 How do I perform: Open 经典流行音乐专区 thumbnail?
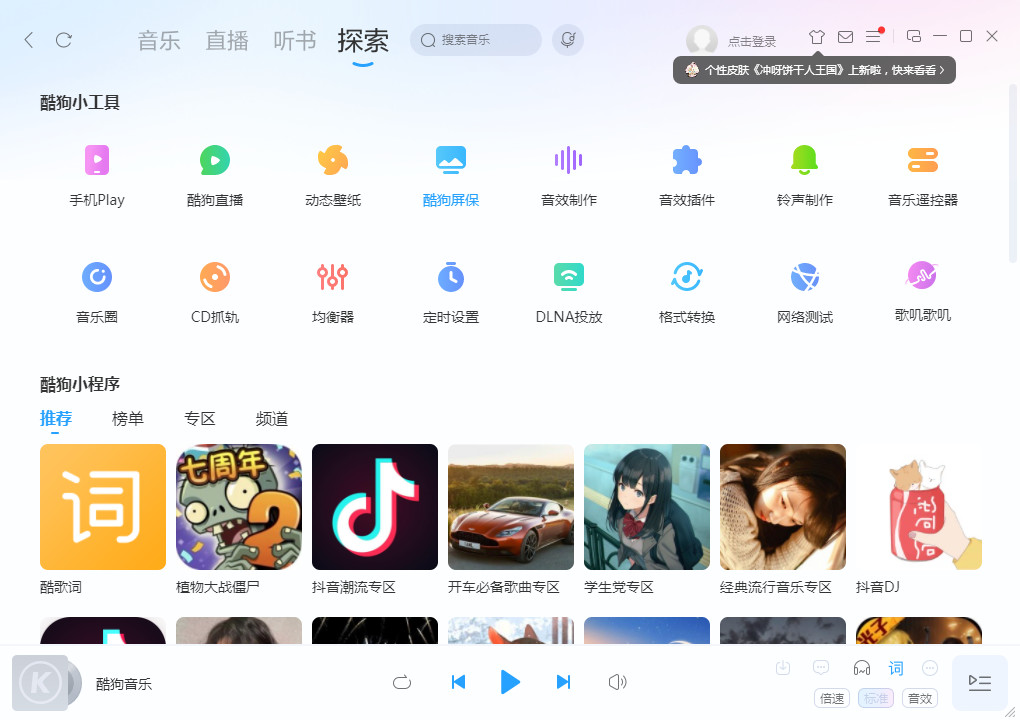click(x=783, y=507)
